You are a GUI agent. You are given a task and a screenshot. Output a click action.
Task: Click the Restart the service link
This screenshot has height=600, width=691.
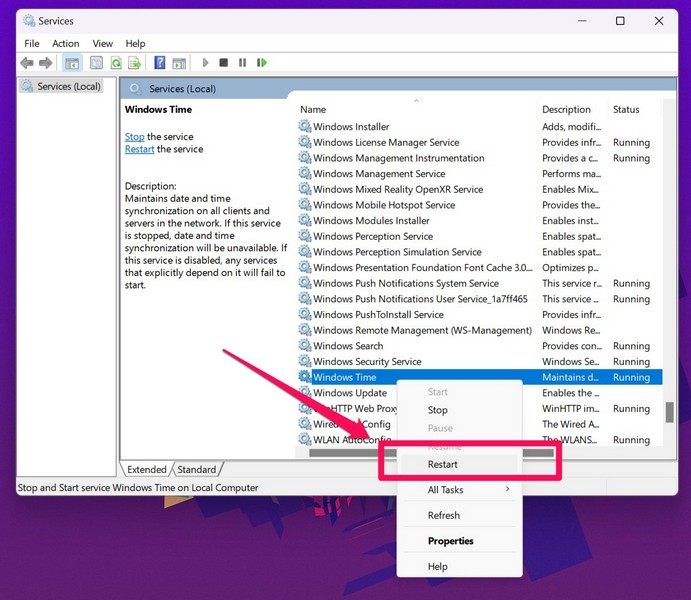(x=139, y=149)
